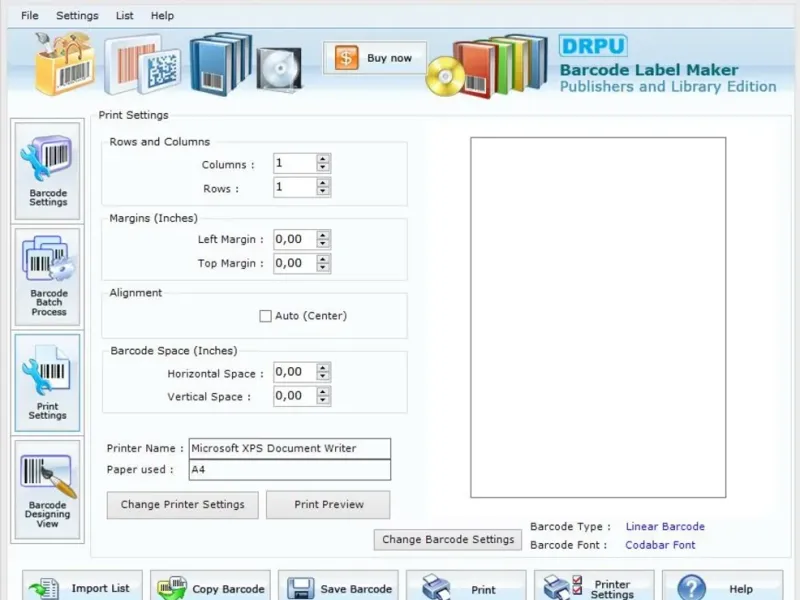Open the File menu
The width and height of the screenshot is (800, 600).
30,16
